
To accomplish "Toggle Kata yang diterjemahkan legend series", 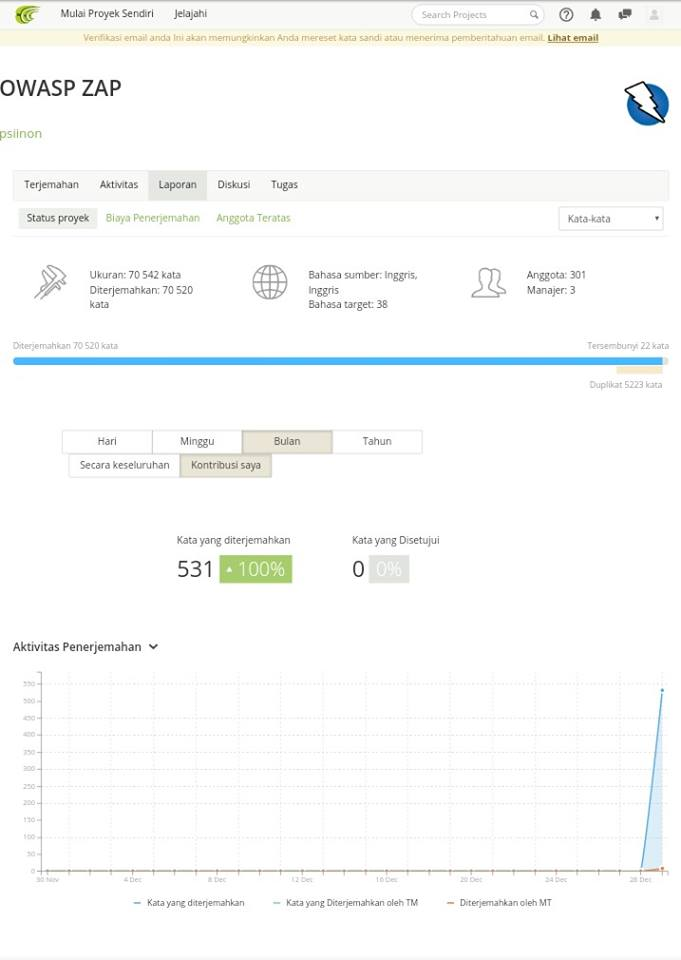I will pos(189,903).
